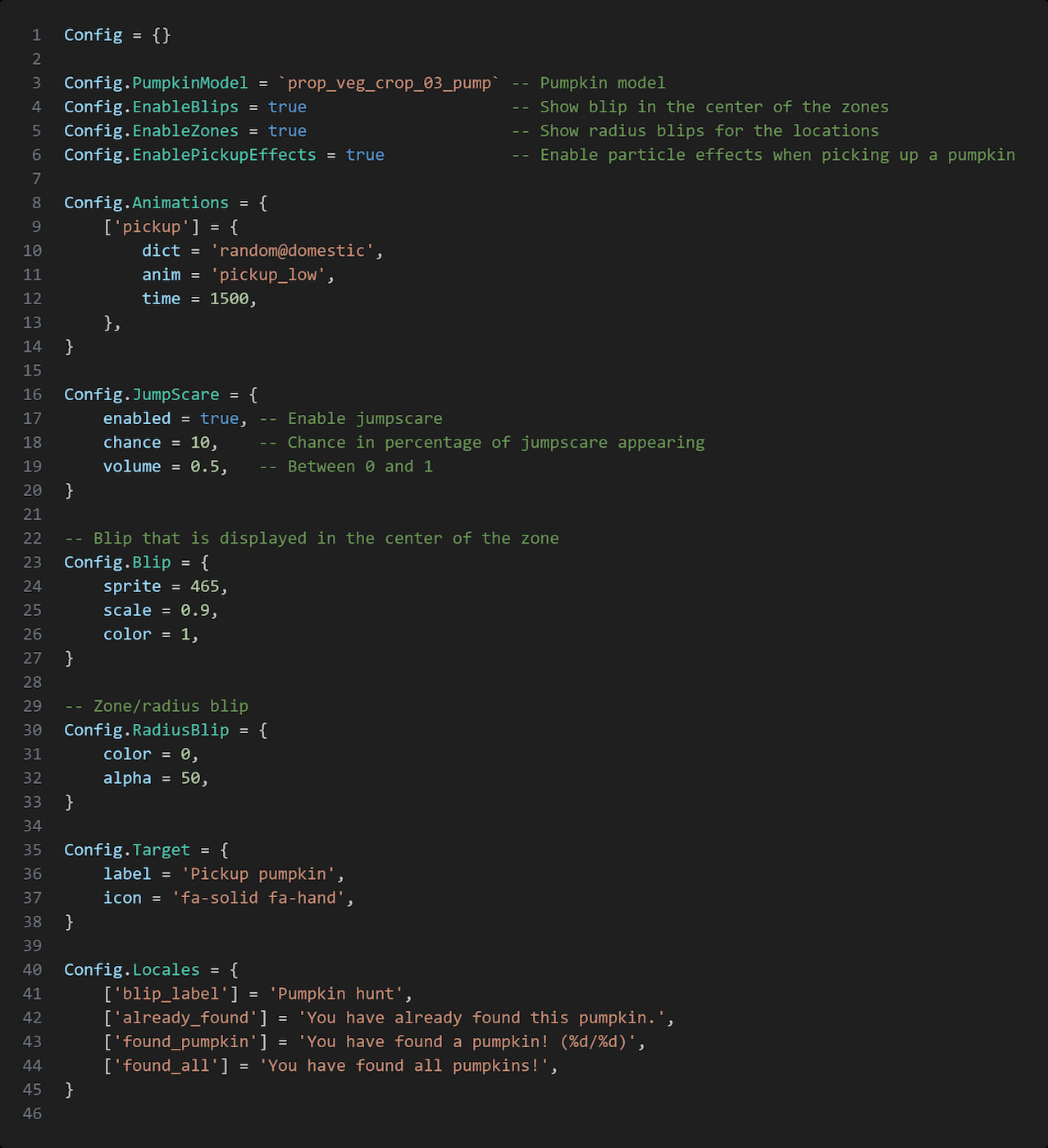Click the sprite value 465
Viewport: 1048px width, 1148px height.
click(205, 586)
